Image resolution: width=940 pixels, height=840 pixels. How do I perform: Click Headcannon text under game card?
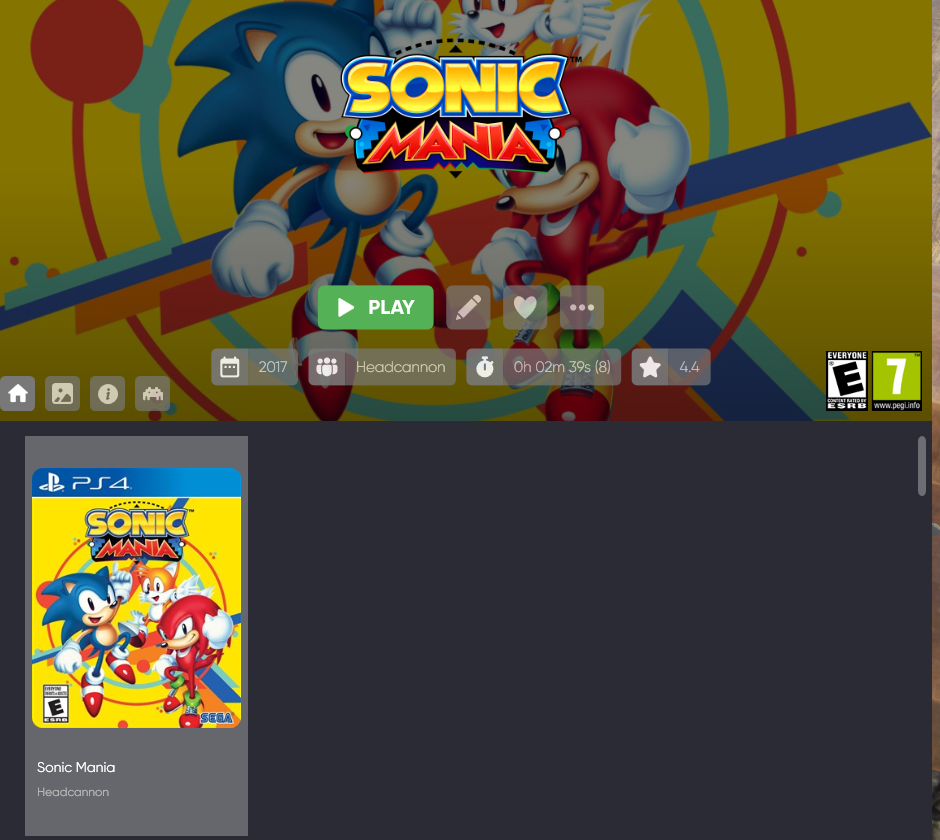click(x=73, y=792)
